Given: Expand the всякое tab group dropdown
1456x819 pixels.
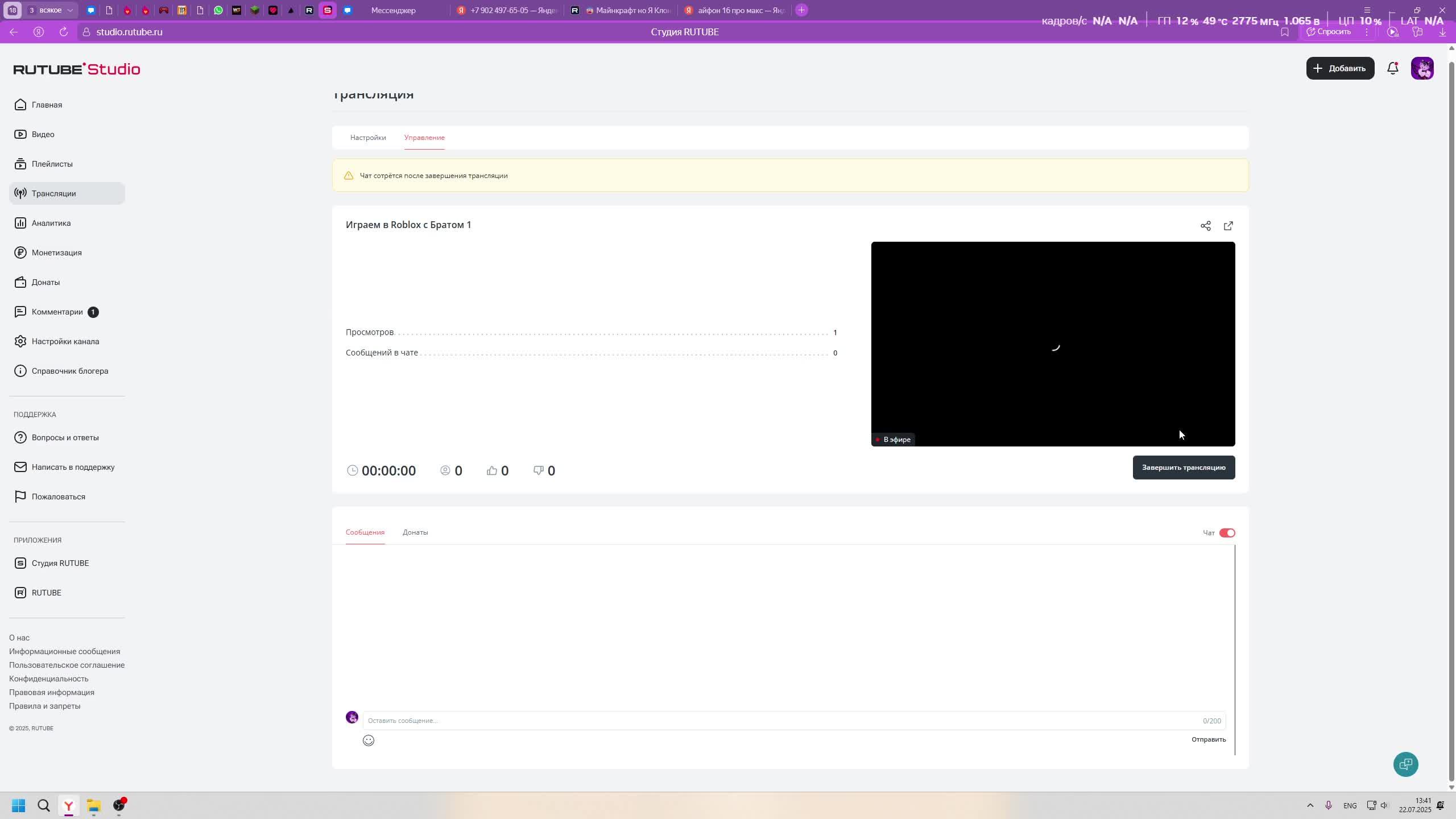Looking at the screenshot, I should (69, 10).
